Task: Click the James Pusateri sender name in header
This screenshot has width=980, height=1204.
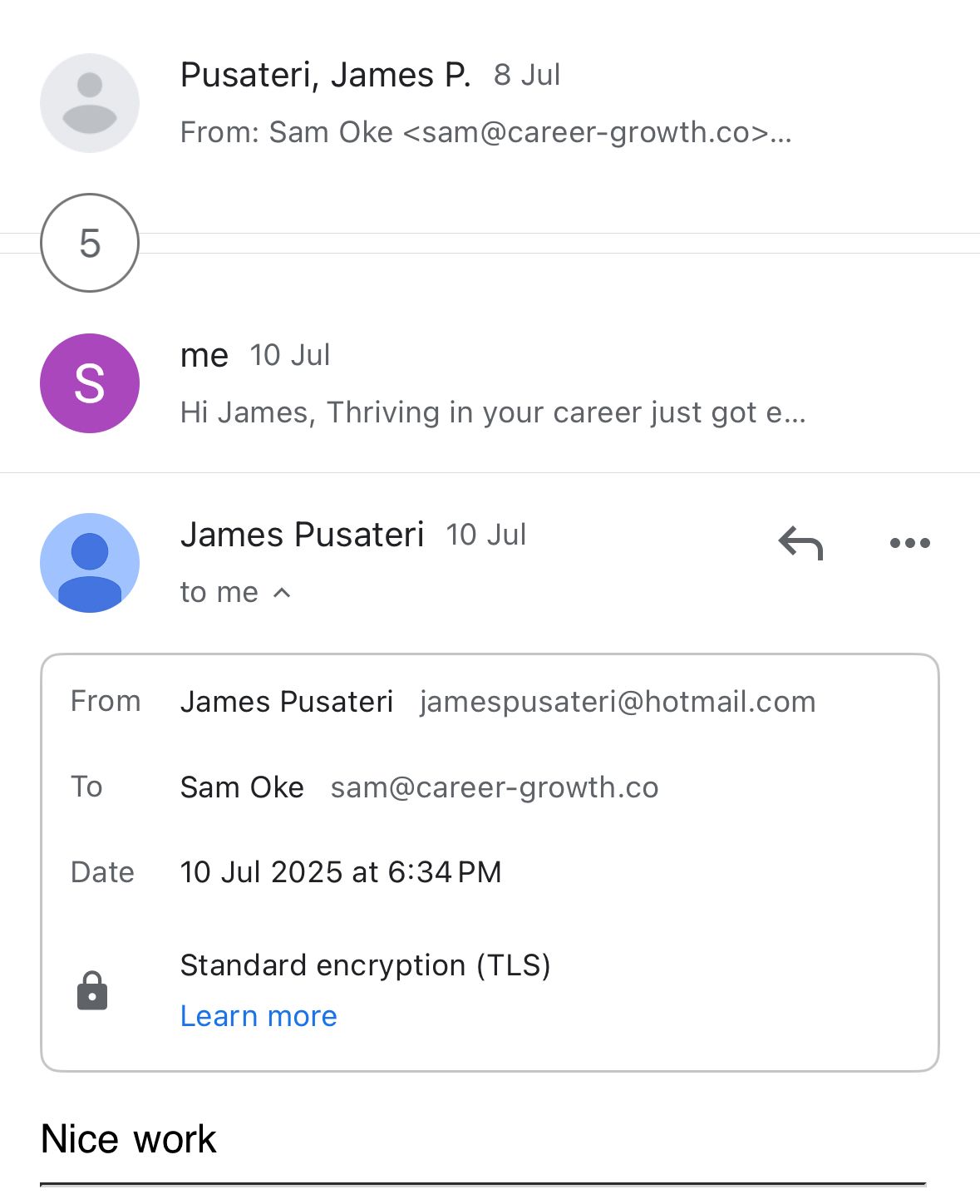Action: (x=302, y=535)
